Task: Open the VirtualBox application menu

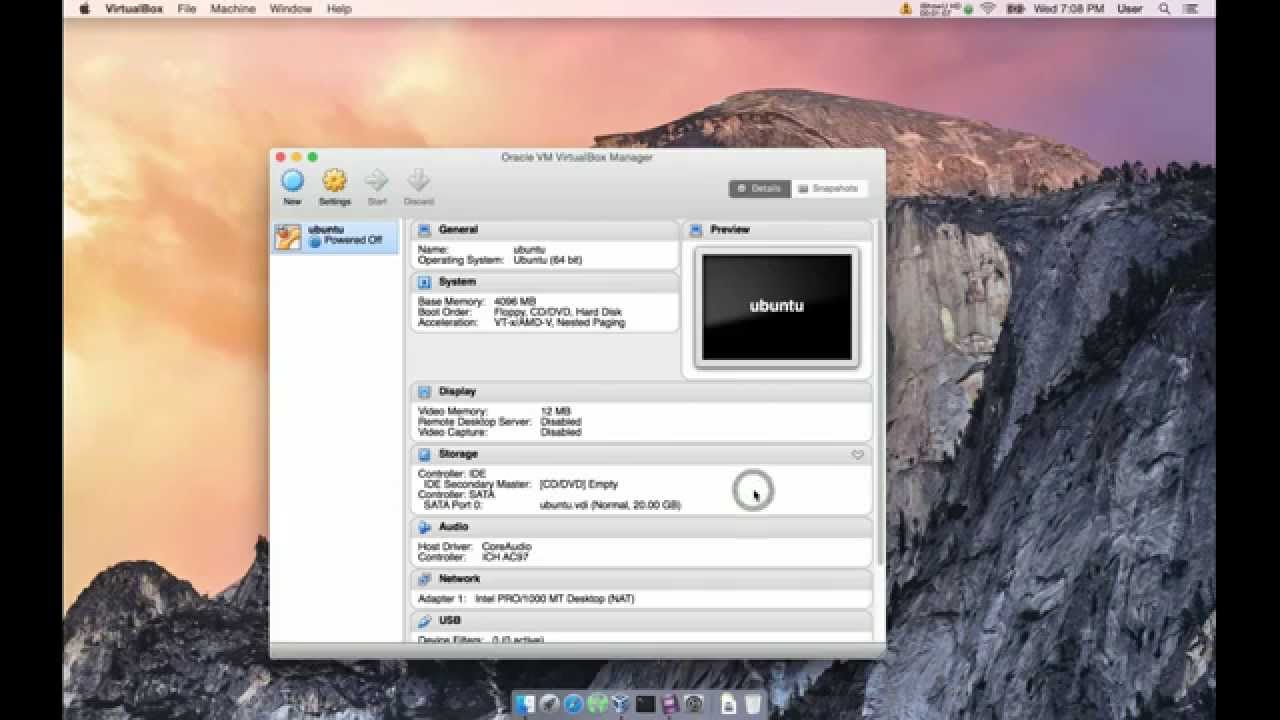Action: point(134,9)
